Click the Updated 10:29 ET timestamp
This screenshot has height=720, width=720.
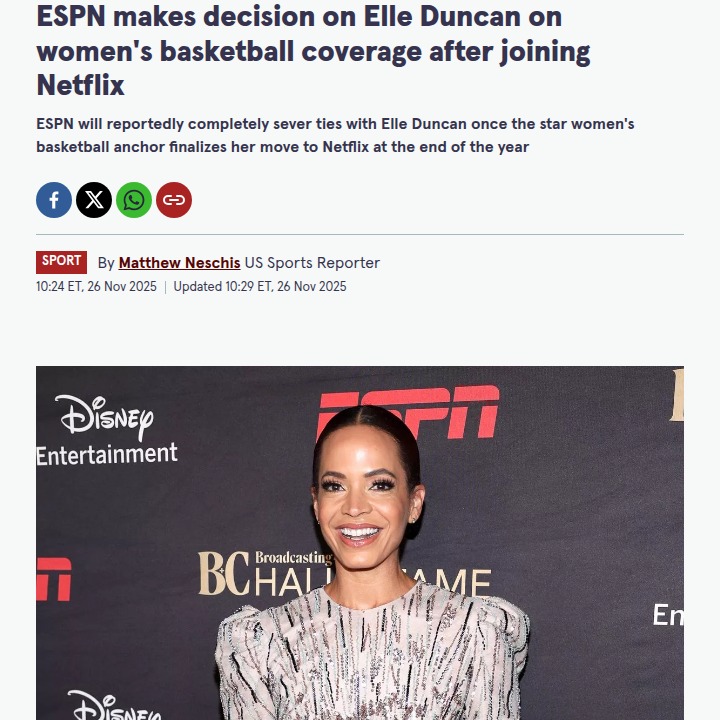(260, 286)
